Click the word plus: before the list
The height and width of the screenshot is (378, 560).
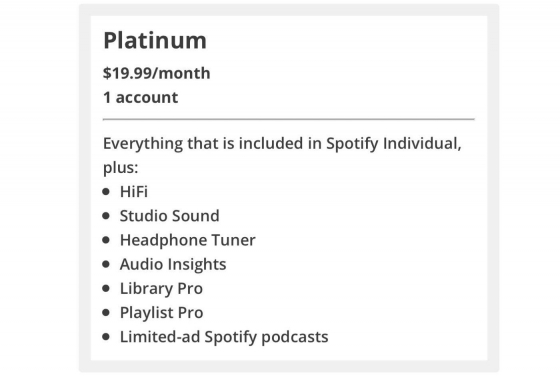point(120,168)
